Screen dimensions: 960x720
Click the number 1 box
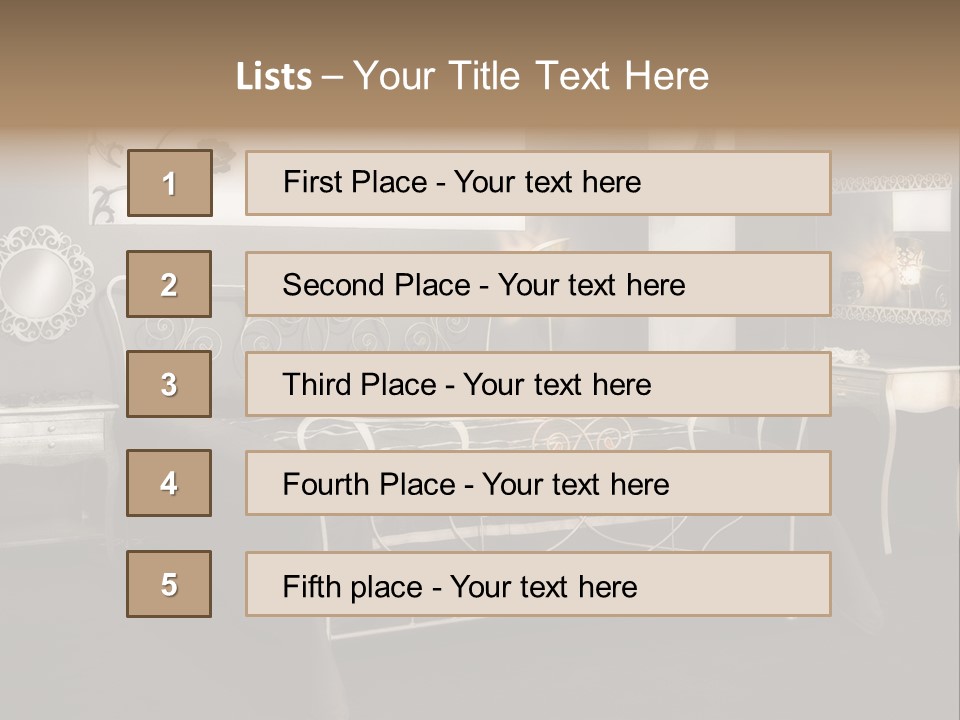click(169, 183)
